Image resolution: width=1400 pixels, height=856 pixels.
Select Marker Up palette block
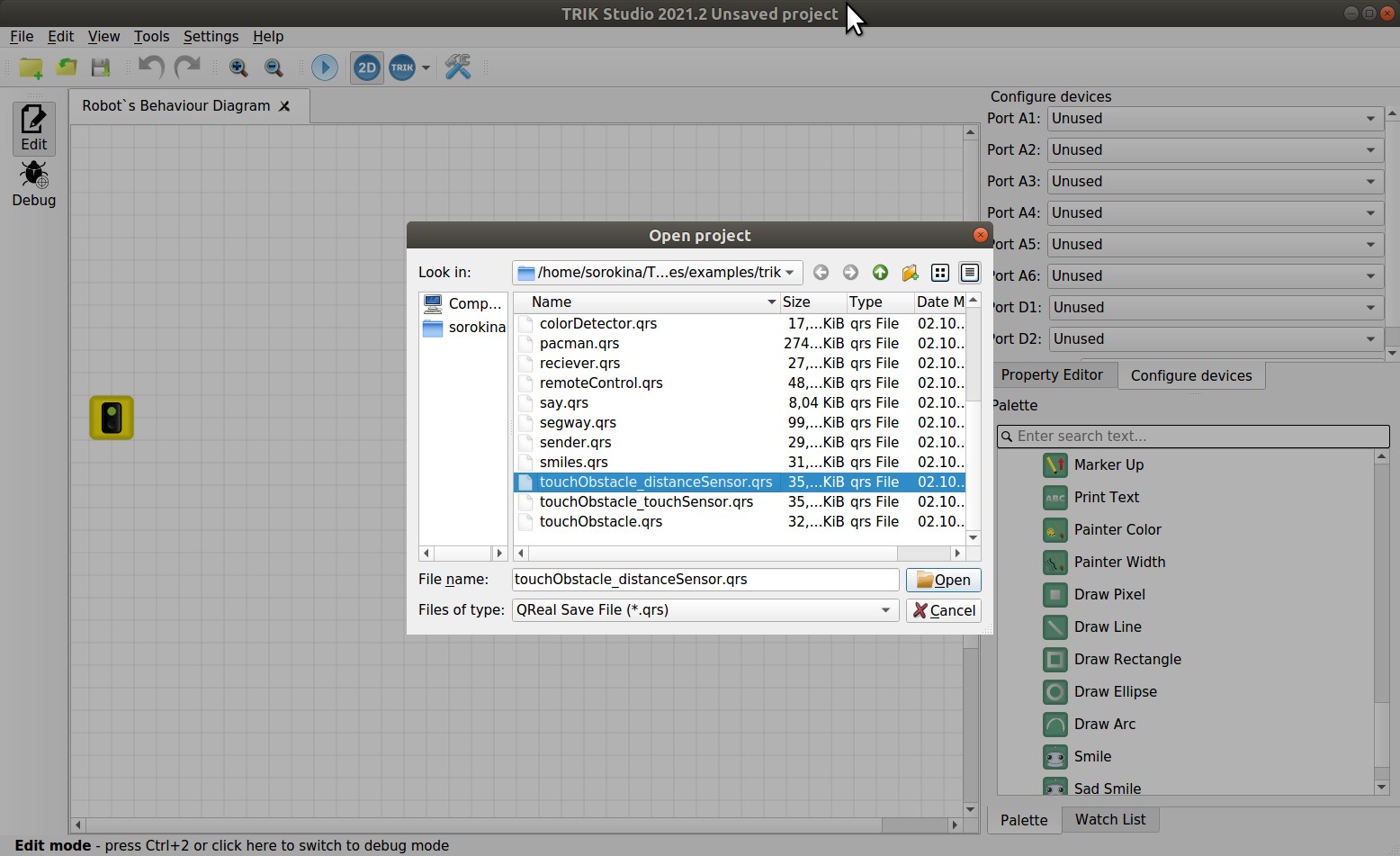(x=1093, y=465)
